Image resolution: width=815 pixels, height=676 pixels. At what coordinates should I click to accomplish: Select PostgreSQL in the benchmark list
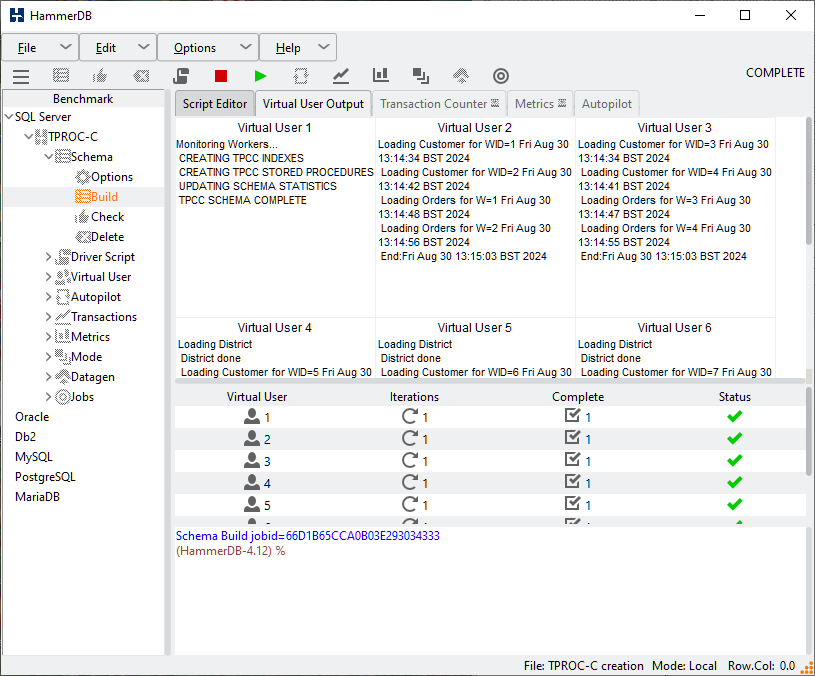click(45, 477)
